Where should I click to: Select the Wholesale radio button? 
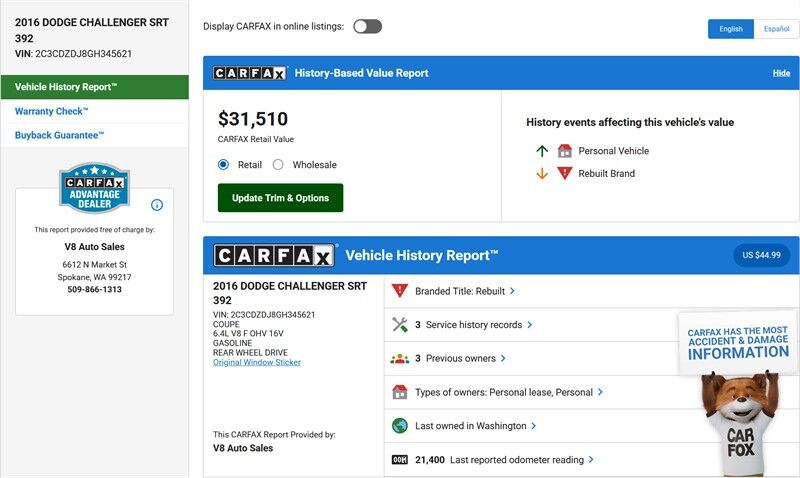(278, 165)
